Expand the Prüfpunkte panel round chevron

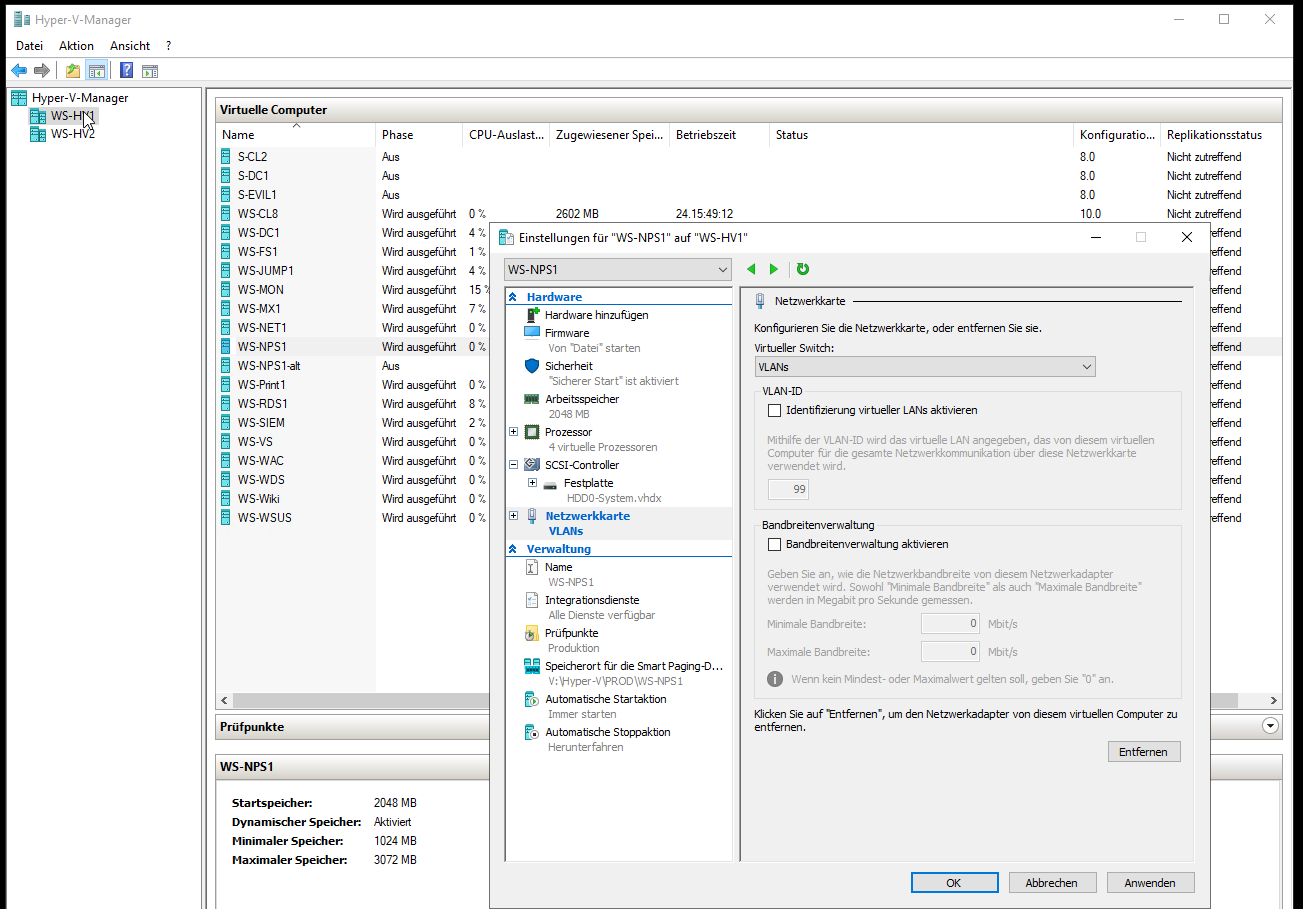tap(1271, 727)
